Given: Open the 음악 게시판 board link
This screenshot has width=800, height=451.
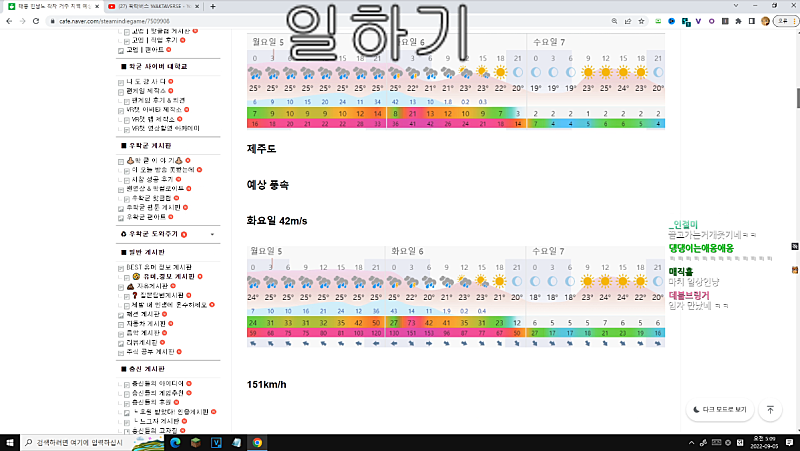Looking at the screenshot, I should pyautogui.click(x=144, y=333).
